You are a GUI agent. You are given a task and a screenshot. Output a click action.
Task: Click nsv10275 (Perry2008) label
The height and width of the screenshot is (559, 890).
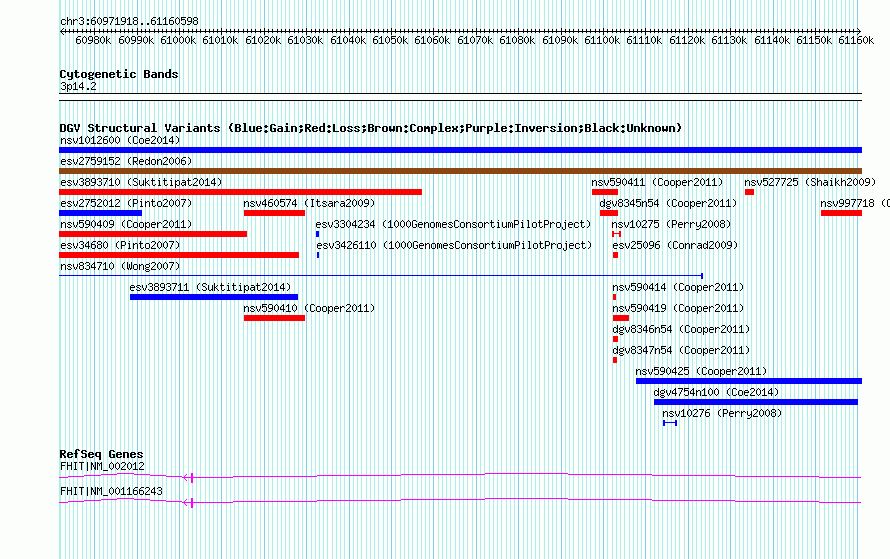point(671,224)
